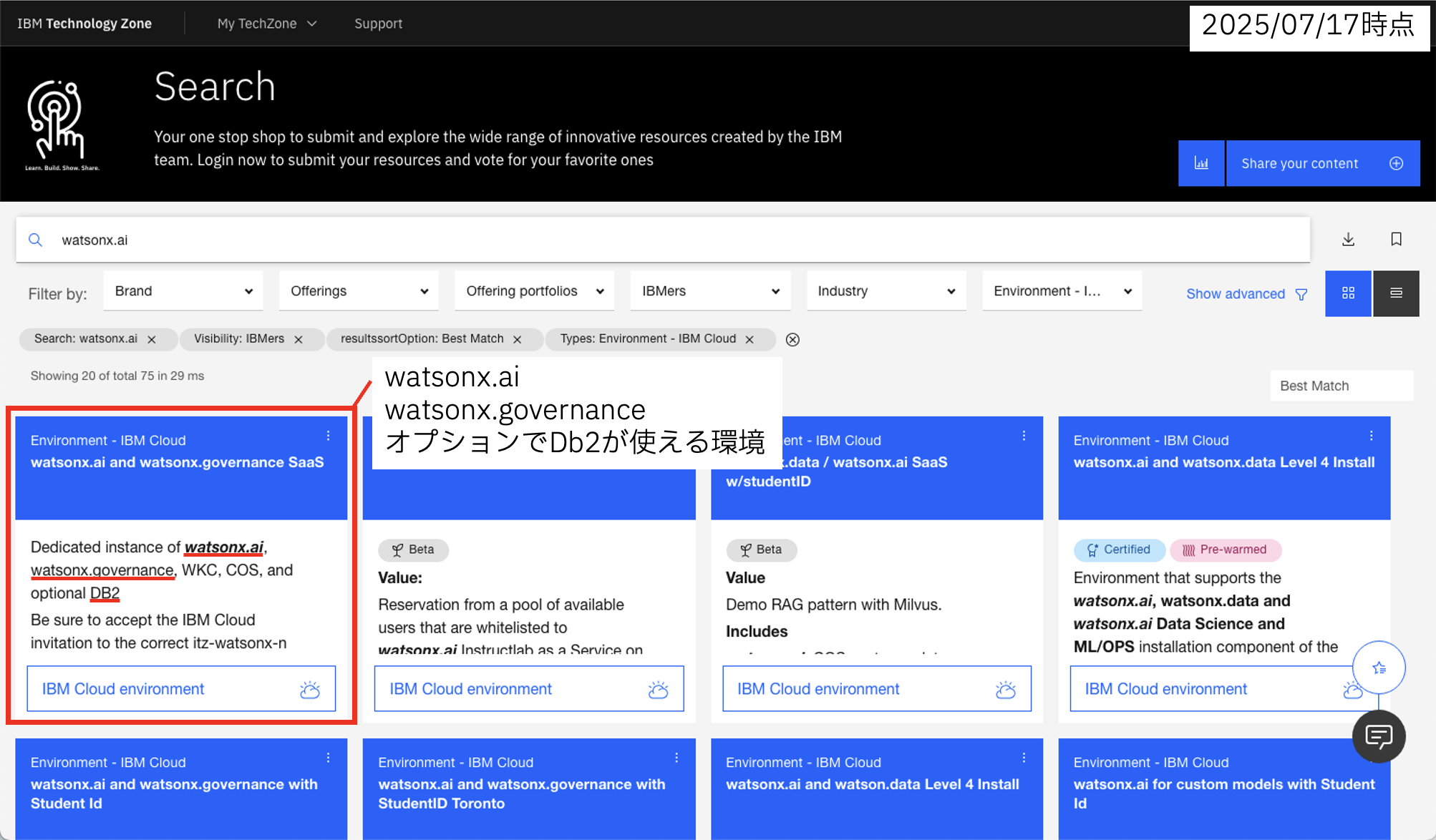Open kebab menu on first environment card
Image resolution: width=1436 pixels, height=840 pixels.
click(x=328, y=436)
